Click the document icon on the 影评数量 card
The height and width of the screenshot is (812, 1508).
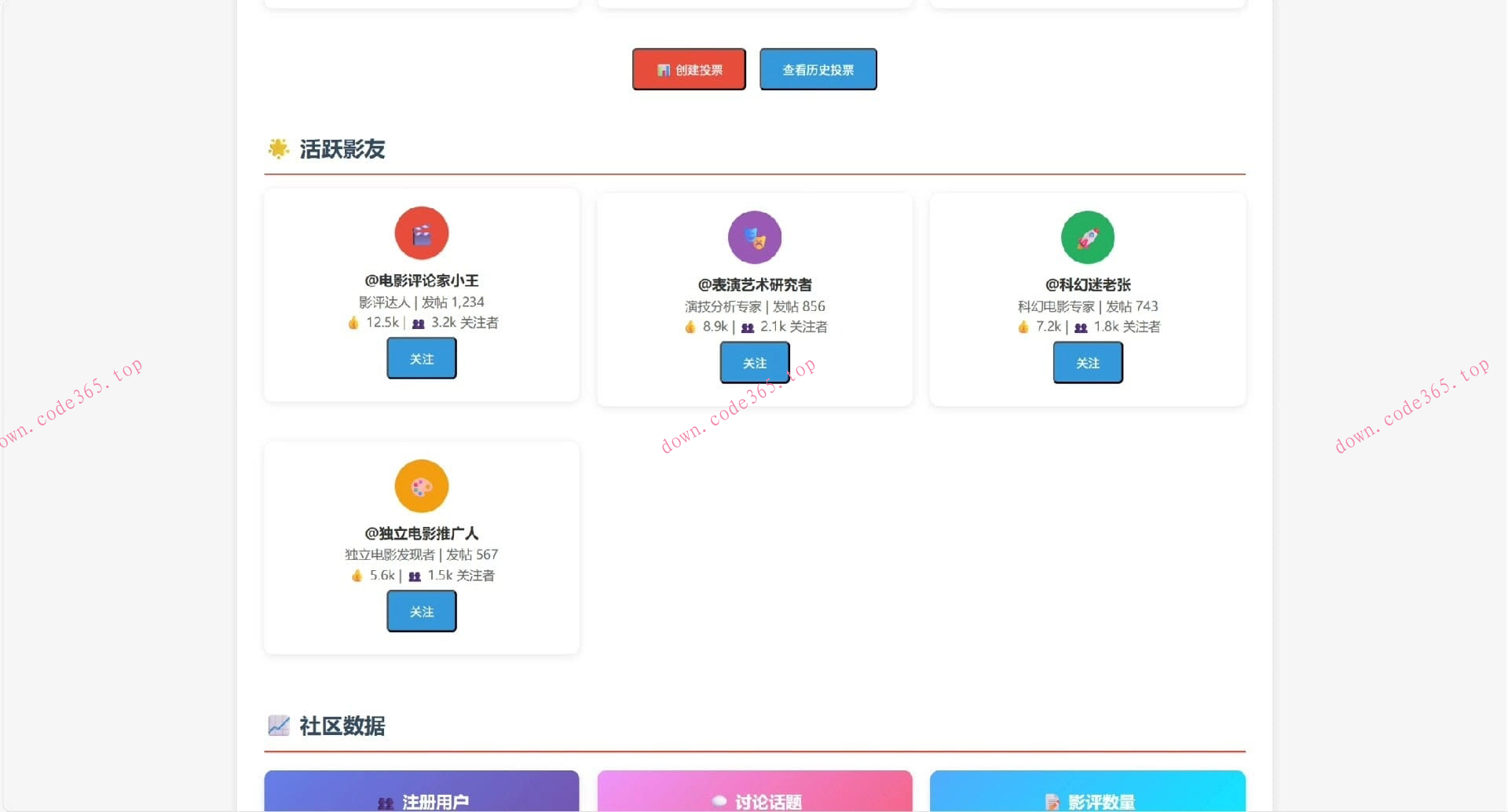(1052, 803)
